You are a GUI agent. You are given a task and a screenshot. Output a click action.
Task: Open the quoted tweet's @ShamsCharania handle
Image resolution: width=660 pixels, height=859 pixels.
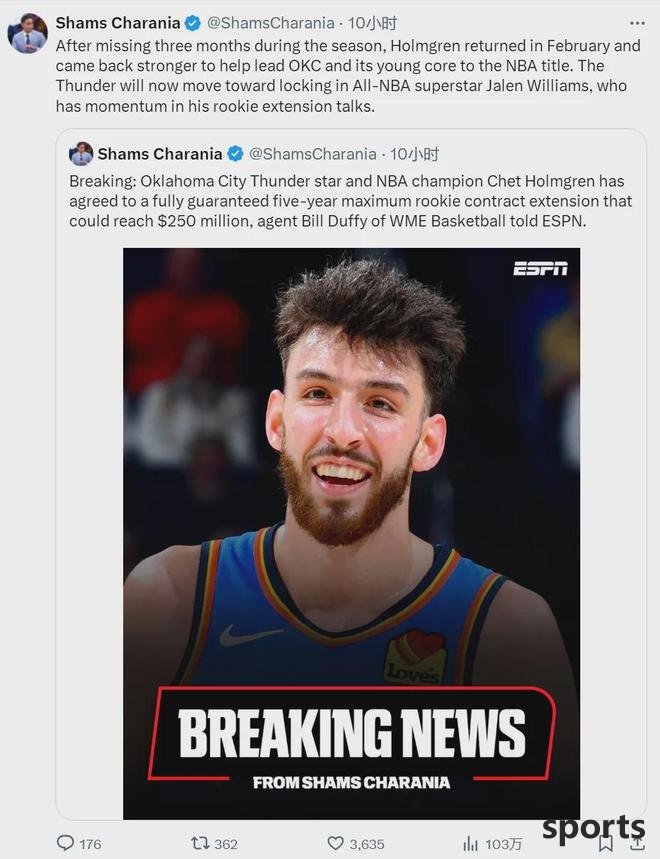point(313,154)
